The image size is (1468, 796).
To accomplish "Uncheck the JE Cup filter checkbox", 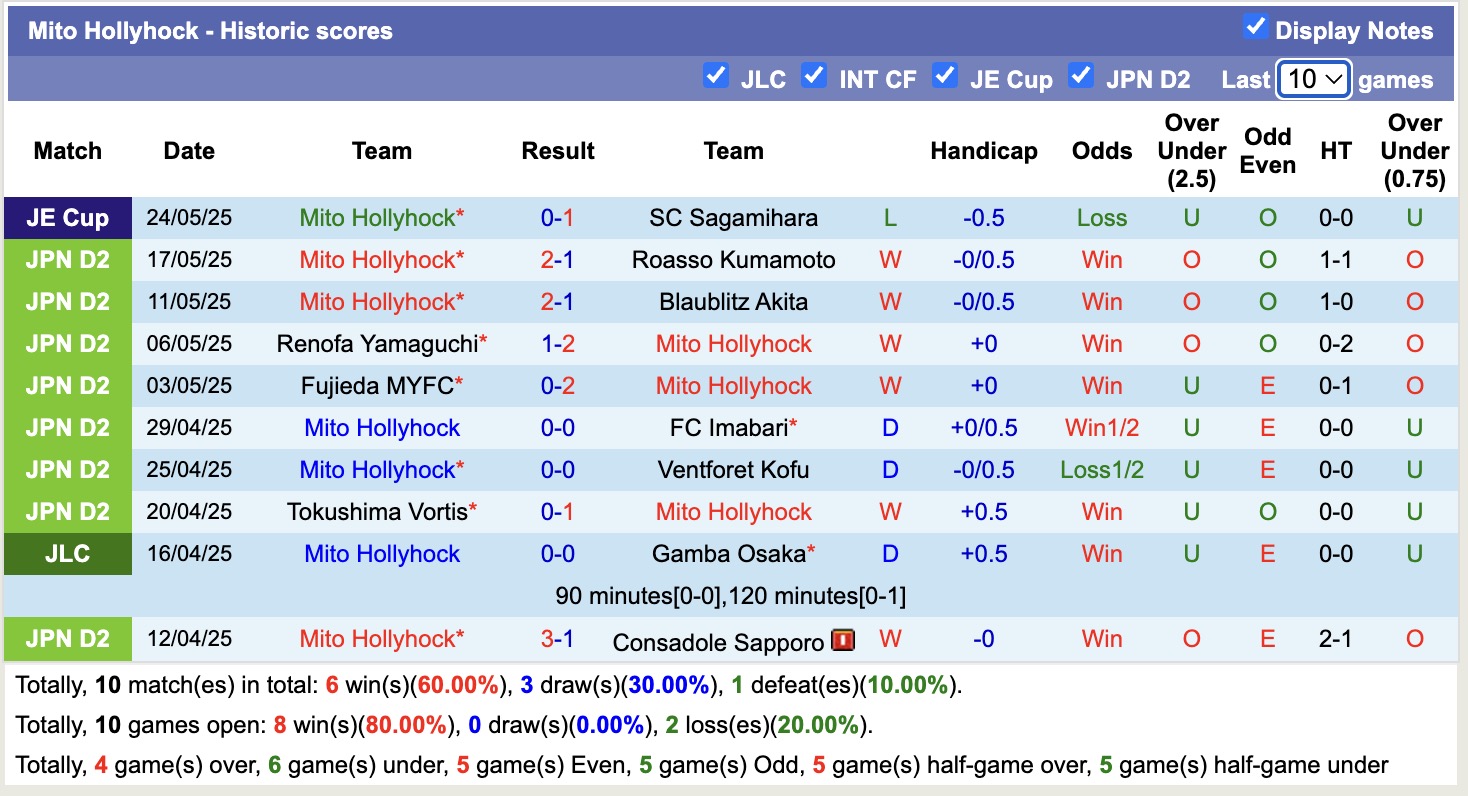I will coord(943,76).
